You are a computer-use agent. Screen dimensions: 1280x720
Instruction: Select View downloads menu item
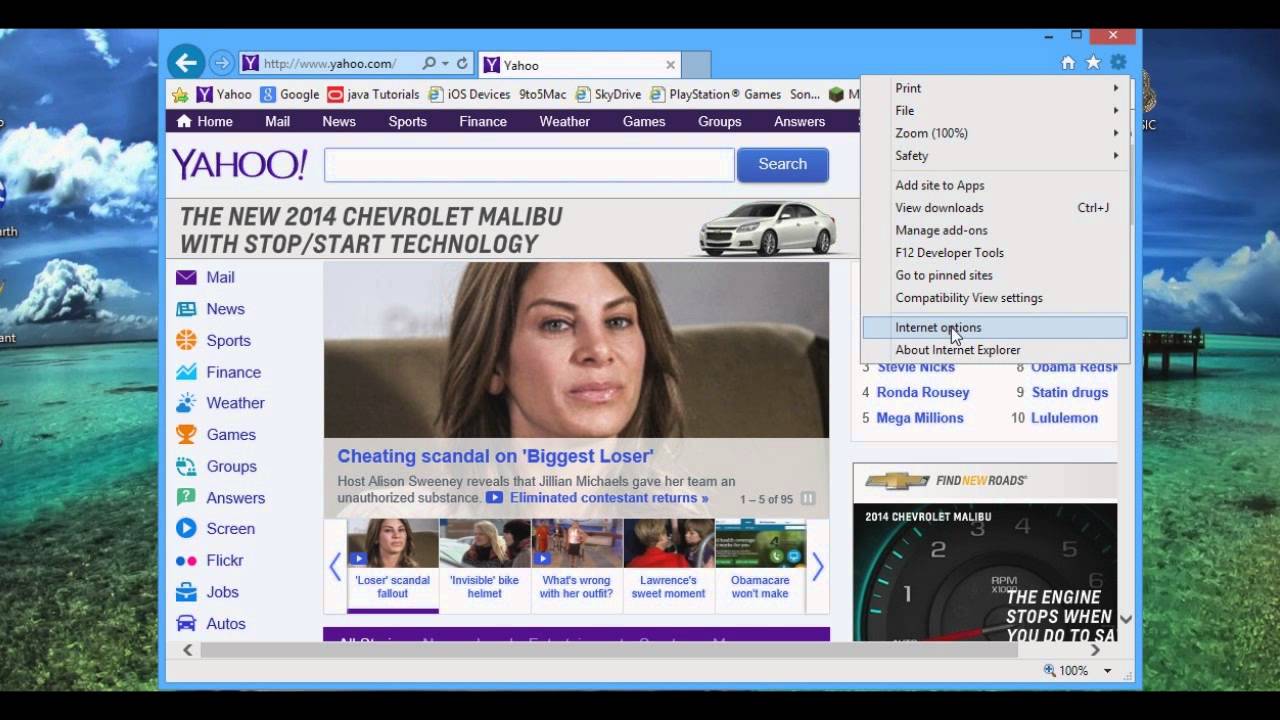pyautogui.click(x=995, y=208)
